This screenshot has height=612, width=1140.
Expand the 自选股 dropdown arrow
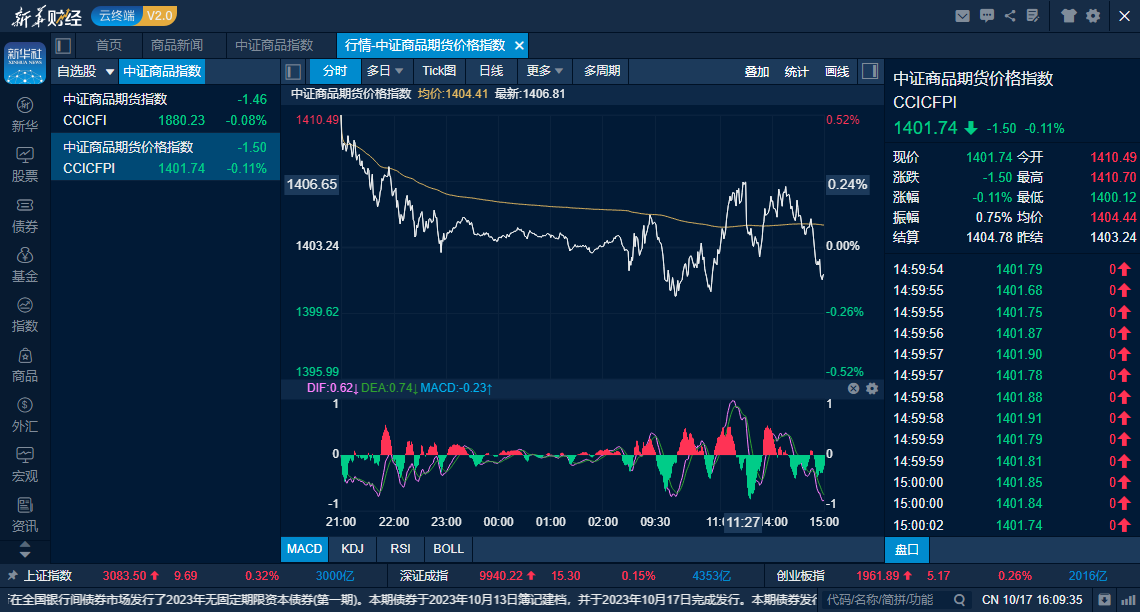(x=110, y=72)
